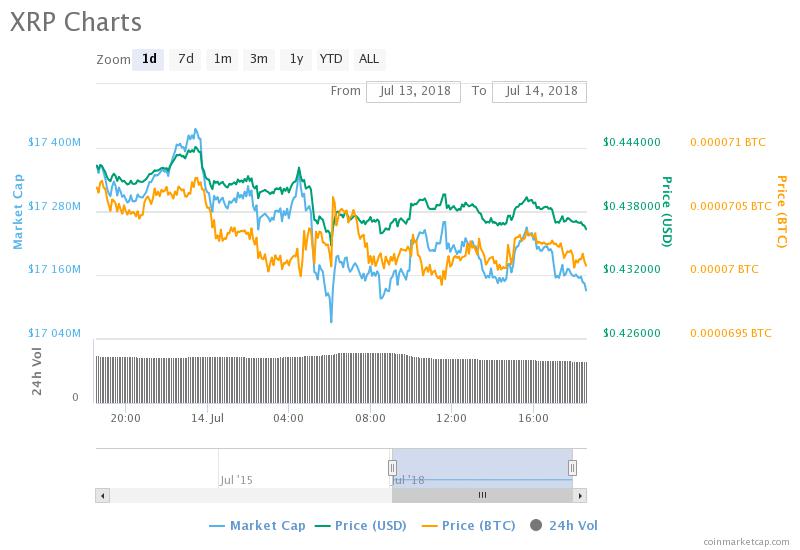Click the $17 160M market cap axis label

coord(54,269)
